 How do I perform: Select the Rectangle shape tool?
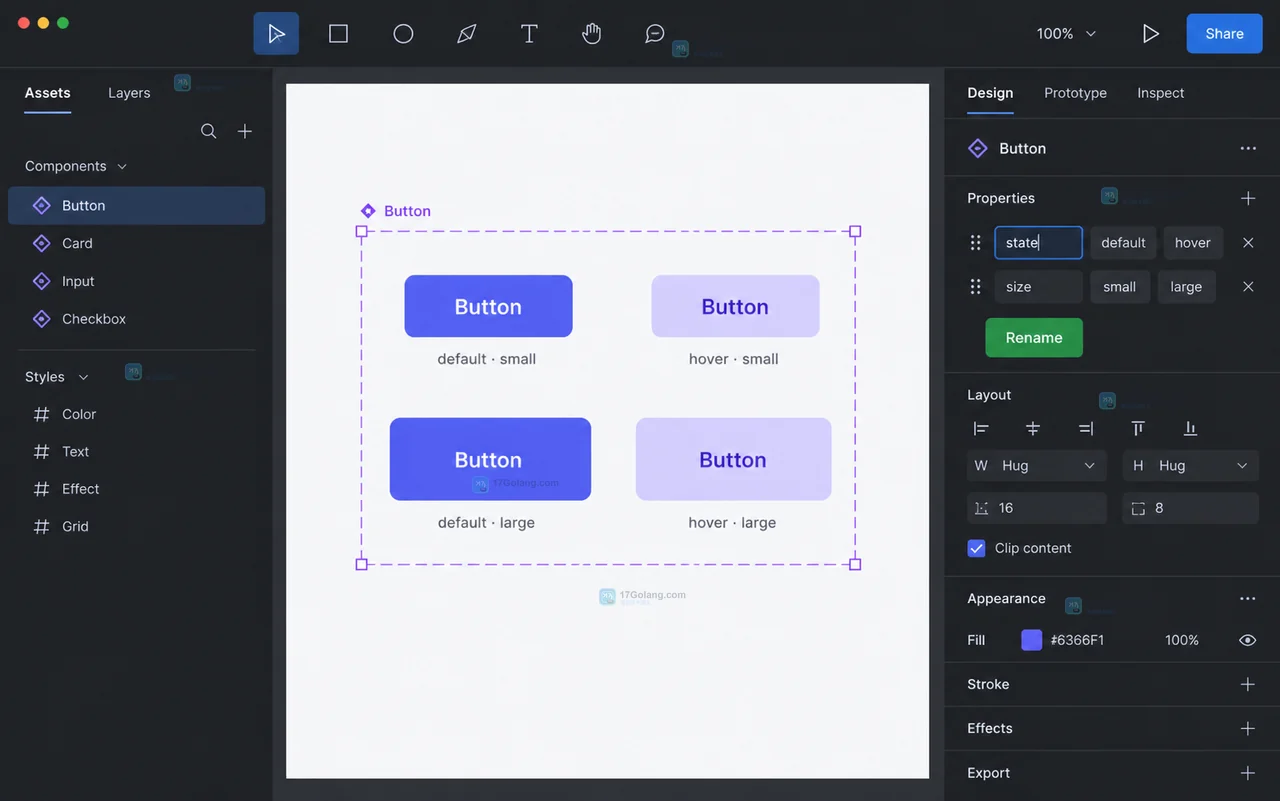pyautogui.click(x=339, y=34)
